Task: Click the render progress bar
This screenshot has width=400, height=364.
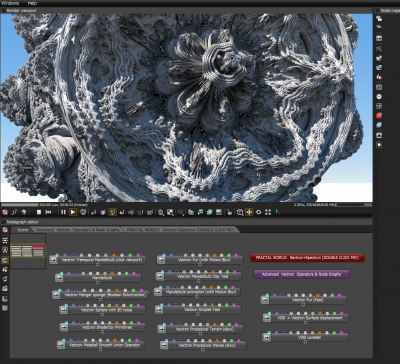Action: pos(20,205)
